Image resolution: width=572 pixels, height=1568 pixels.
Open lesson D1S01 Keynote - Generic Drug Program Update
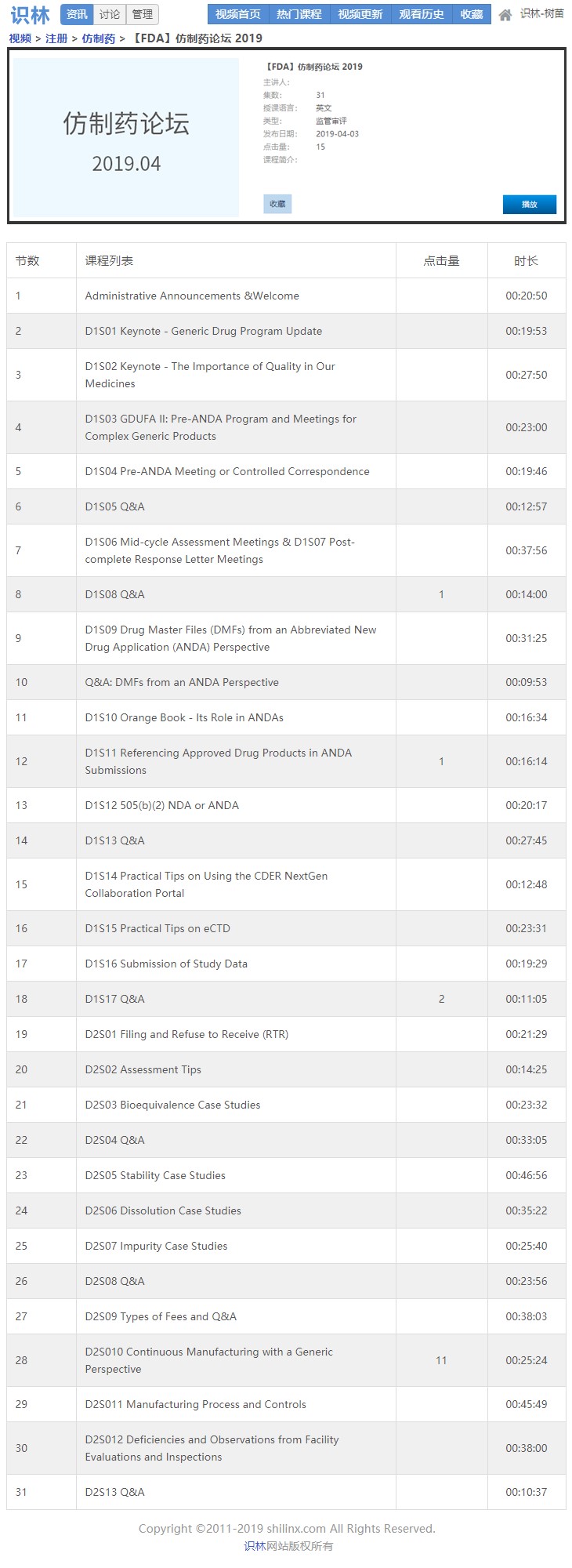(x=204, y=331)
